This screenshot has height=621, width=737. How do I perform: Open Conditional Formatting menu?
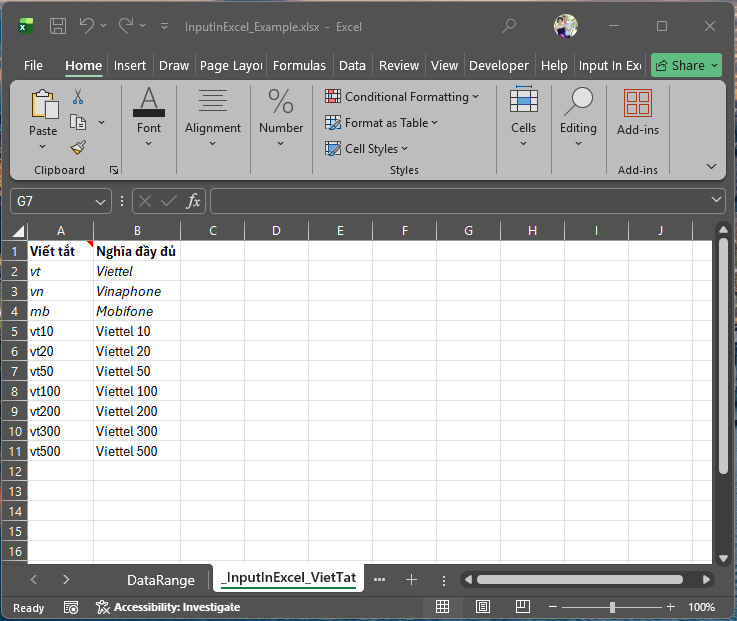pyautogui.click(x=402, y=97)
